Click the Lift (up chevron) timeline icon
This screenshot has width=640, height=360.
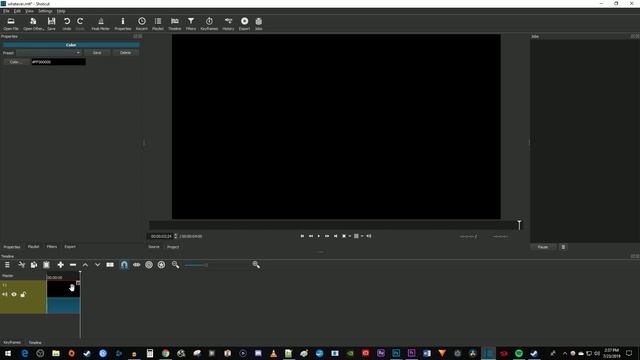point(85,265)
